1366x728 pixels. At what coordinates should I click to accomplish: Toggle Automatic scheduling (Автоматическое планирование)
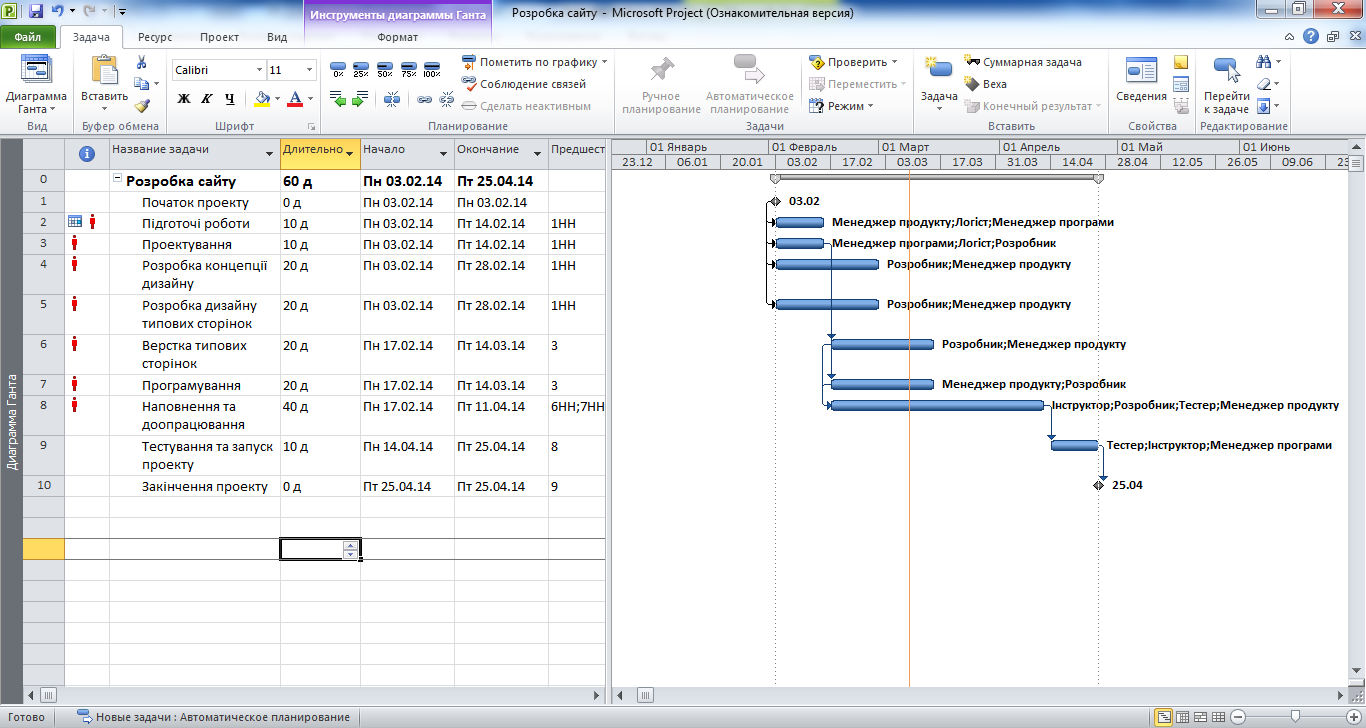click(749, 85)
